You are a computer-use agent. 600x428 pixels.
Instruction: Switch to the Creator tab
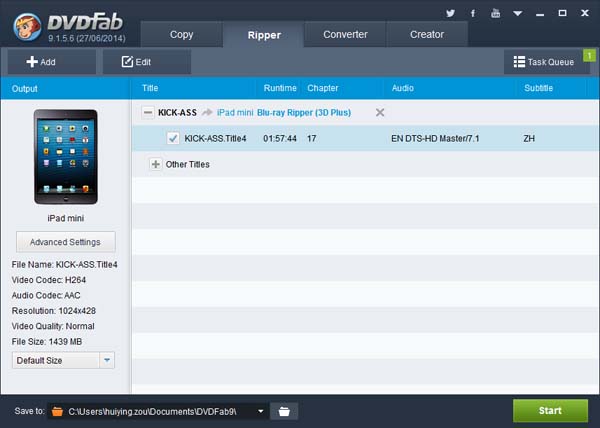pos(427,34)
